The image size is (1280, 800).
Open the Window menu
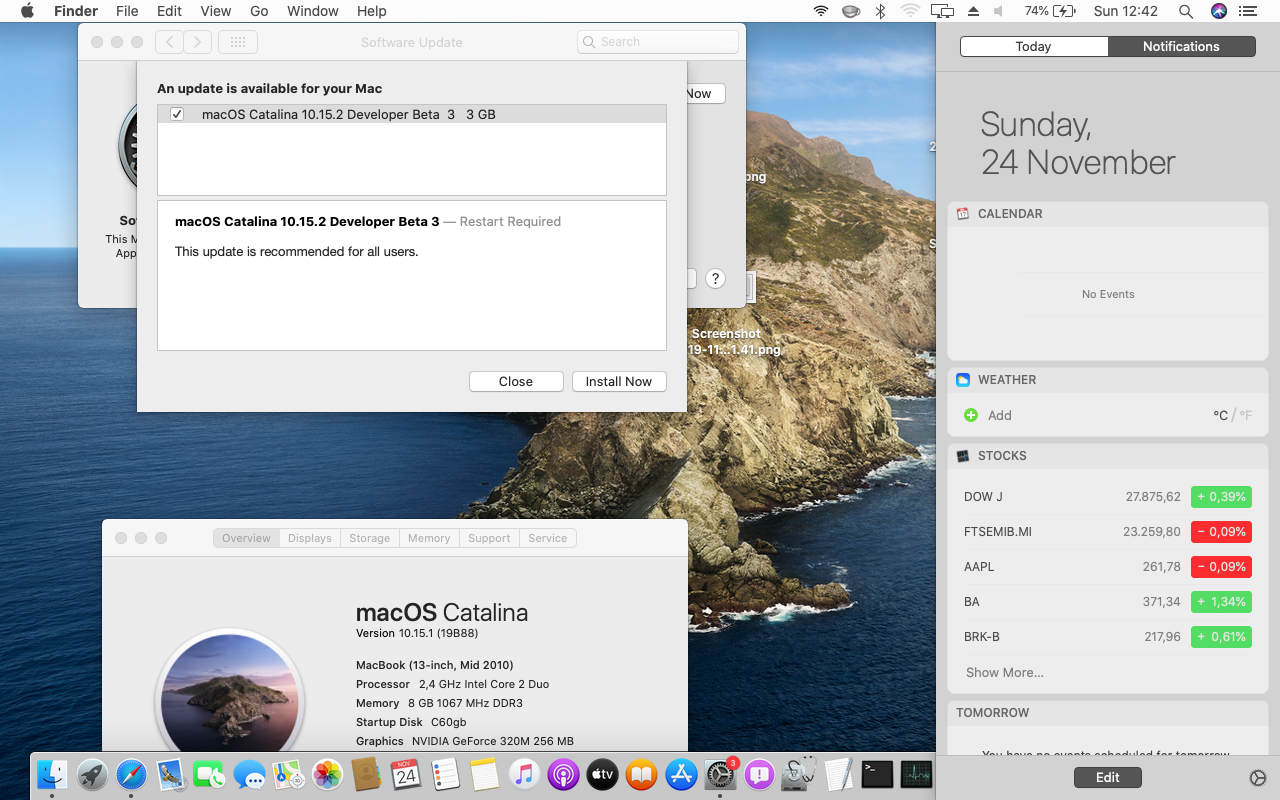[x=313, y=11]
